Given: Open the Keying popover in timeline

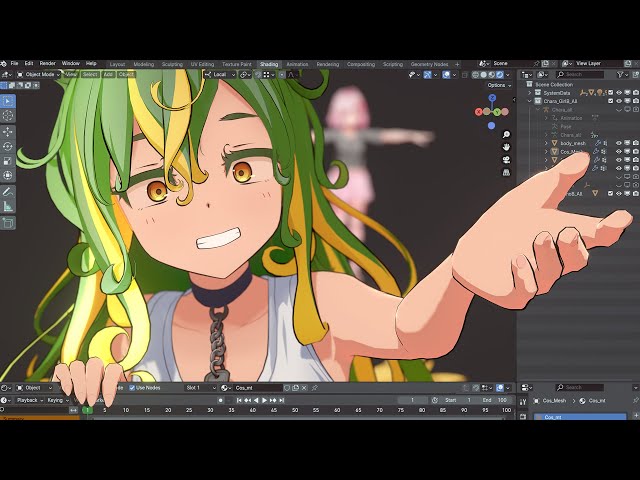Looking at the screenshot, I should 57,400.
